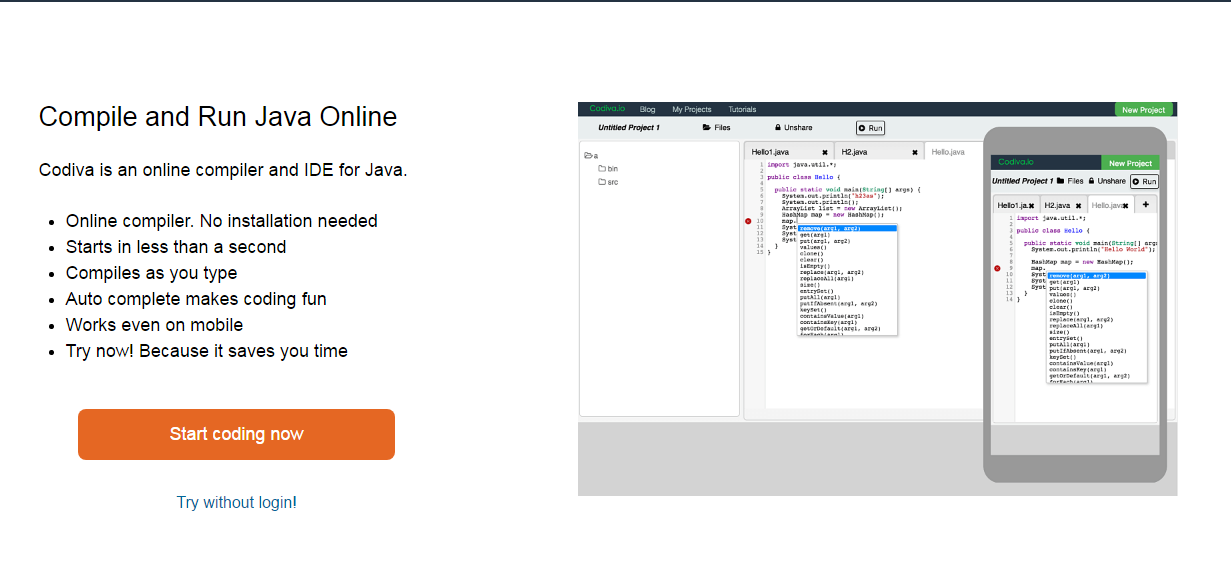Click the Unshare lock icon in phone mockup
1231x563 pixels.
(1092, 181)
